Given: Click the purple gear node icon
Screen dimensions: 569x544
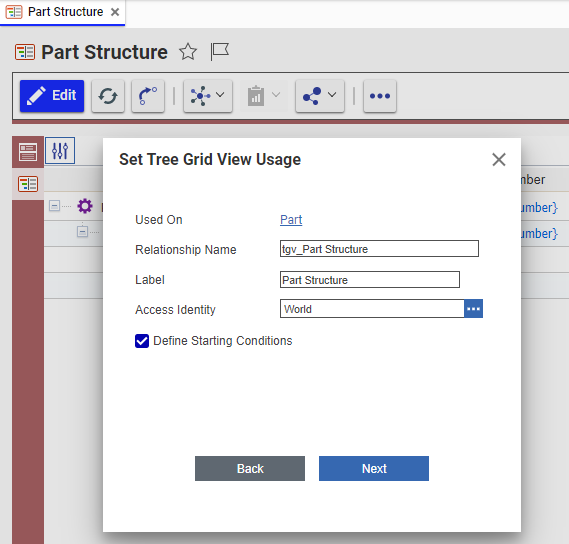Looking at the screenshot, I should point(85,206).
